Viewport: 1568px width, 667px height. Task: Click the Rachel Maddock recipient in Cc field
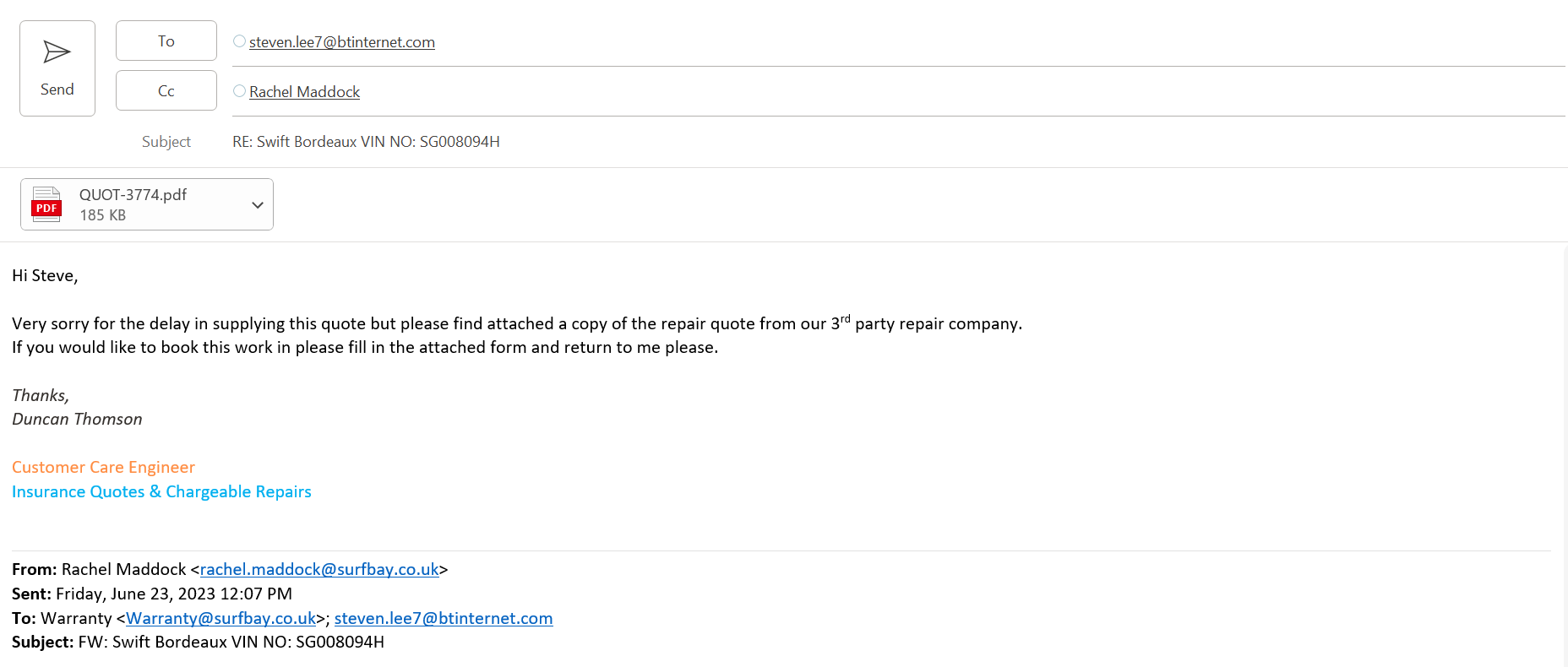pos(304,92)
